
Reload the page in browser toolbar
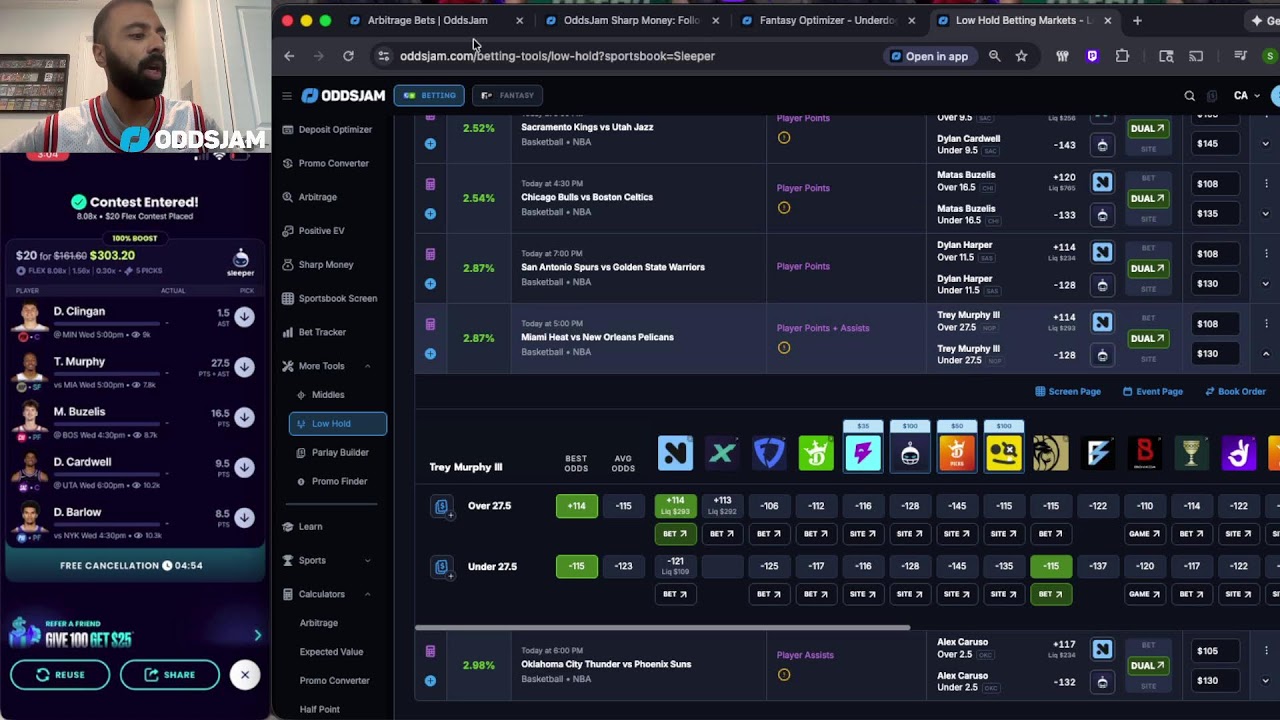tap(348, 56)
